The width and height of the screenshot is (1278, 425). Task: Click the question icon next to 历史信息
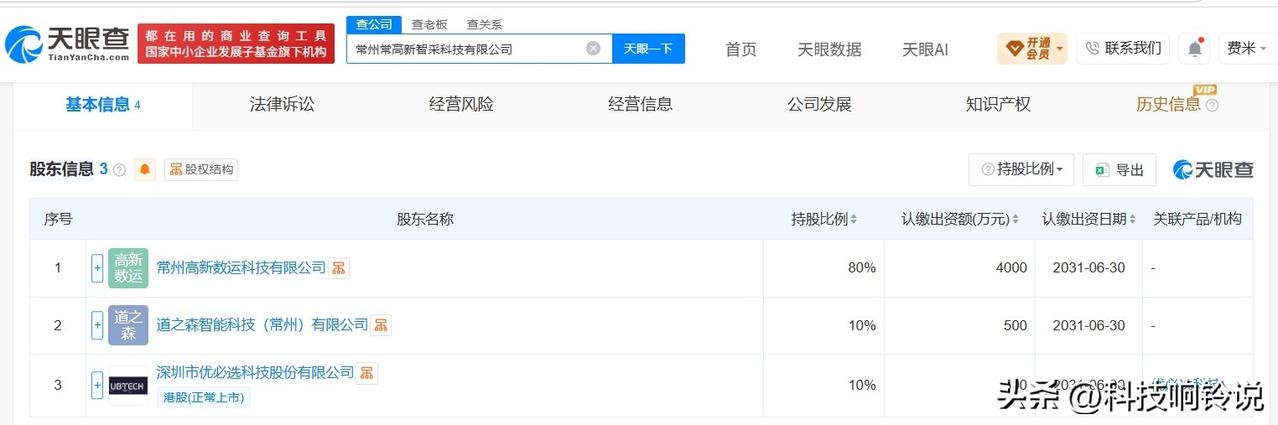pyautogui.click(x=1212, y=105)
